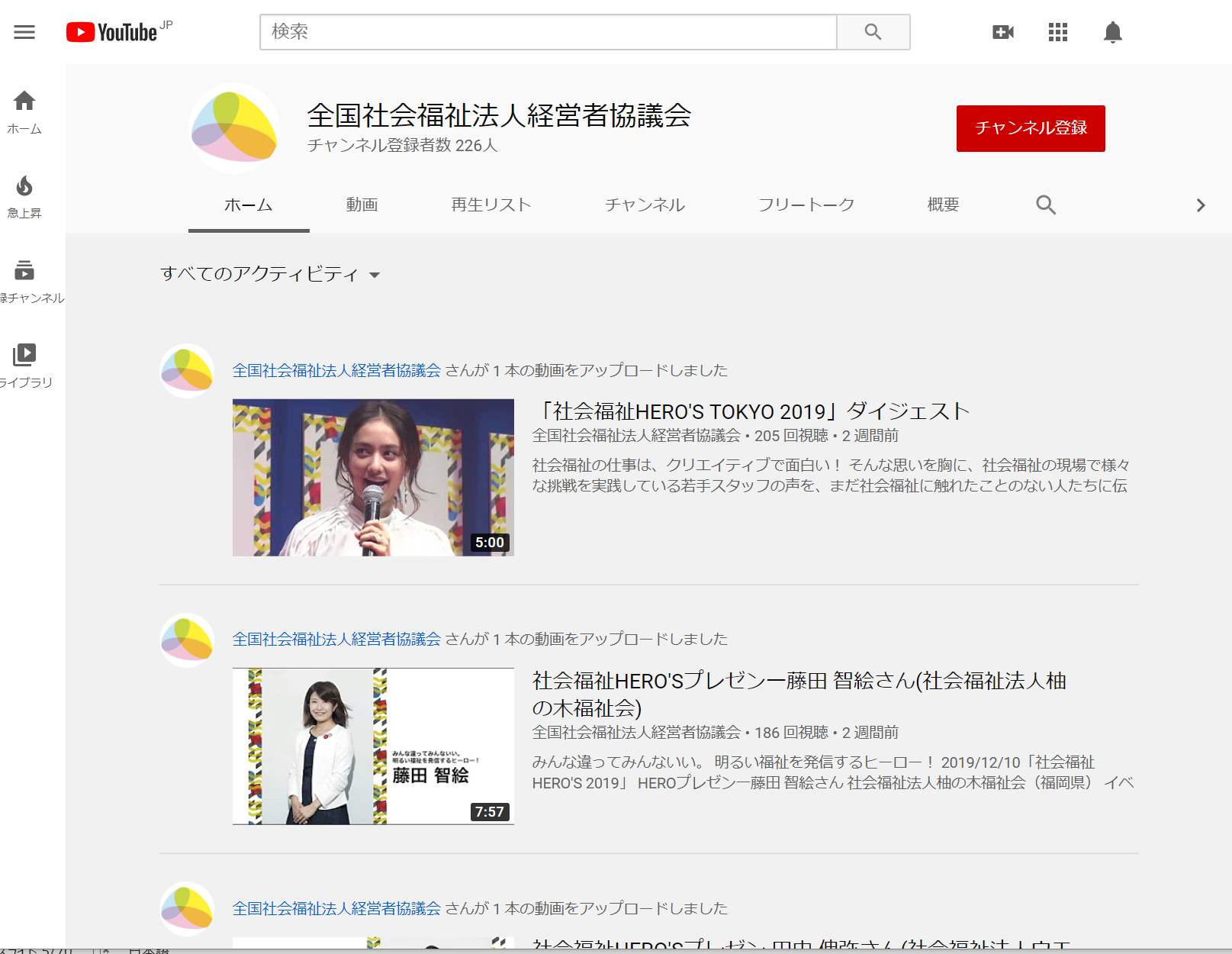Click channel name link above 藤田 智絵 video
This screenshot has height=954, width=1232.
point(336,639)
